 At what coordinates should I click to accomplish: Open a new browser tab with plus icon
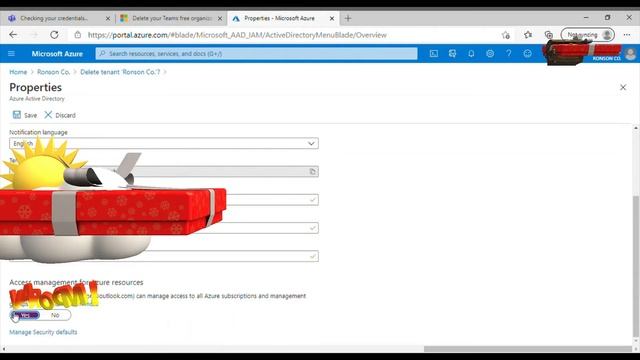pyautogui.click(x=348, y=18)
